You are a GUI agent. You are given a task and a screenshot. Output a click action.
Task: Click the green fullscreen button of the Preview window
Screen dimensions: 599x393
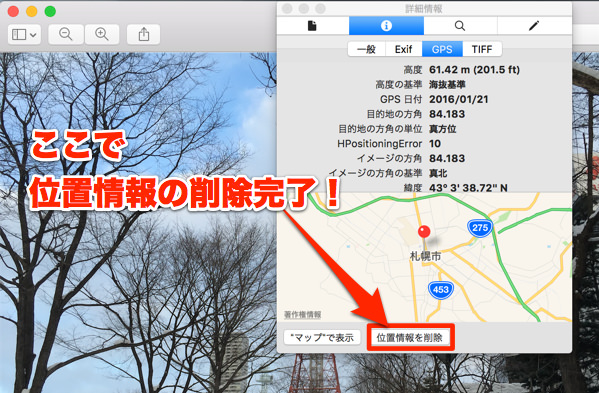coord(50,11)
